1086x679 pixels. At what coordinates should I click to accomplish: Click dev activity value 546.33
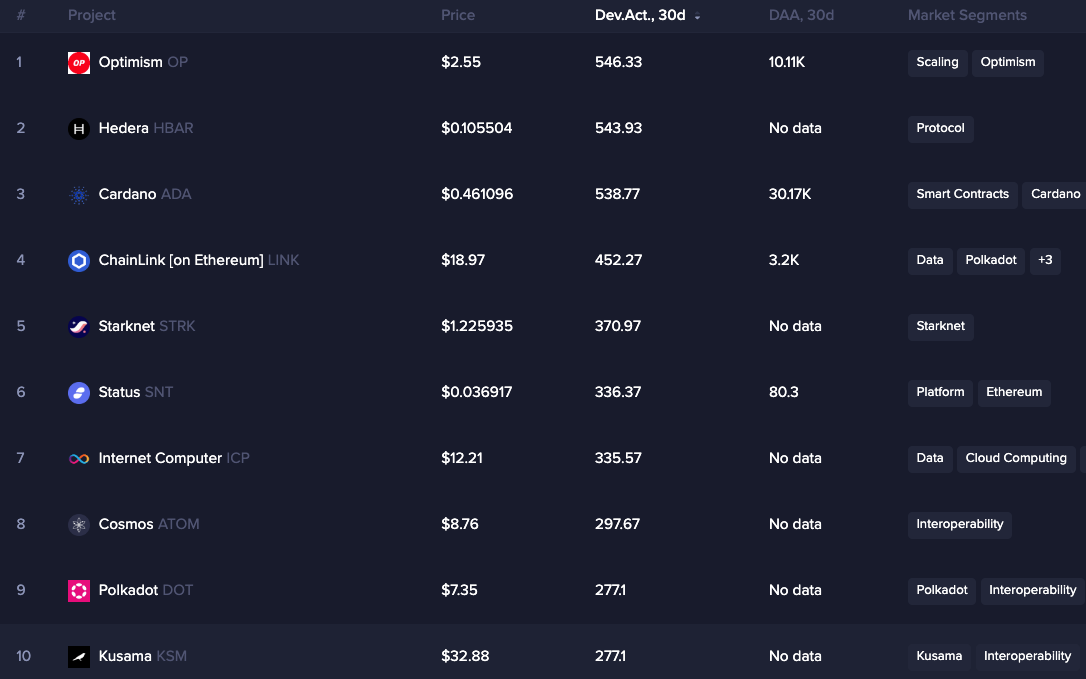(x=618, y=62)
